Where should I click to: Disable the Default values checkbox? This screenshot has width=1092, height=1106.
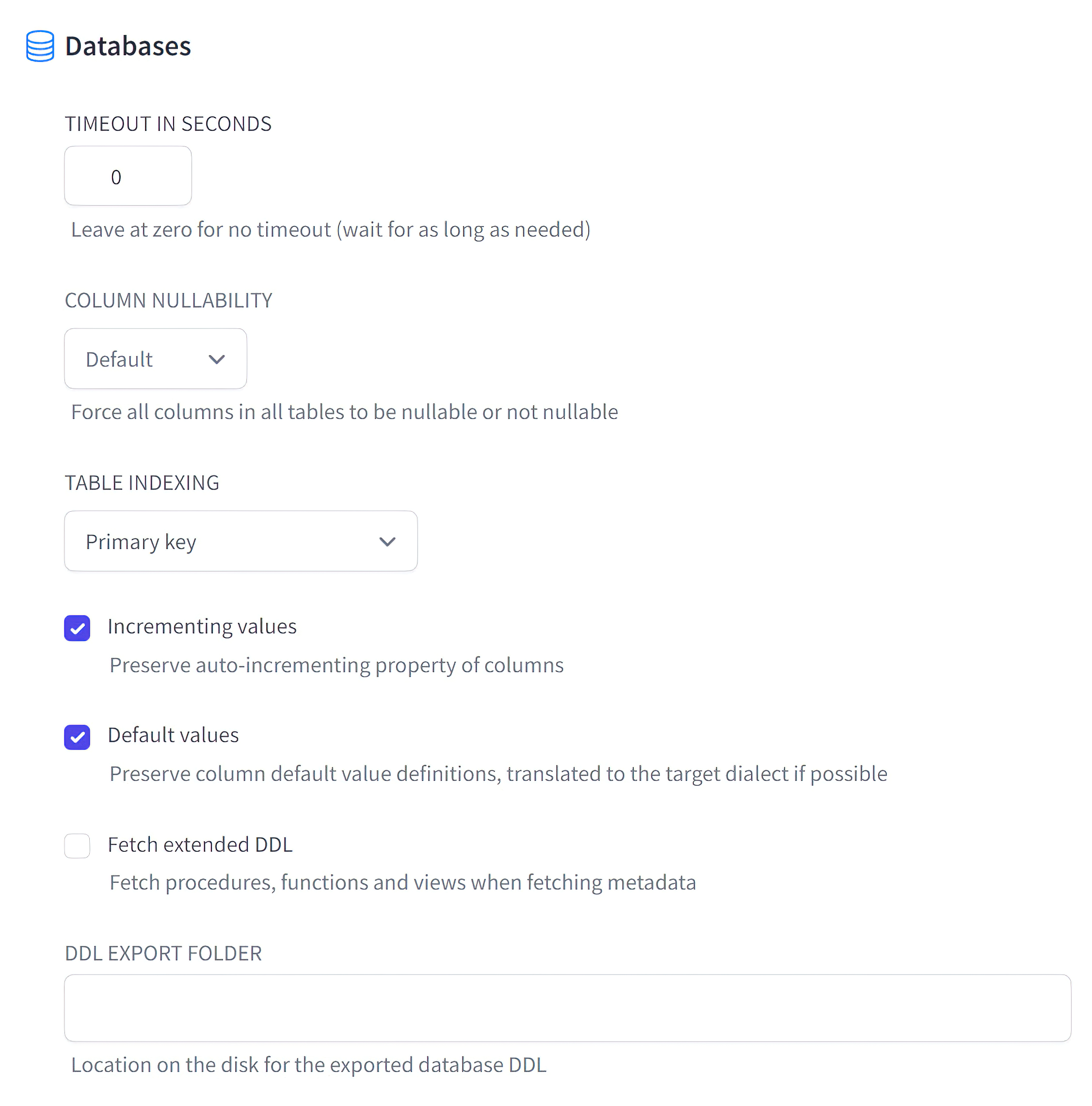click(77, 737)
